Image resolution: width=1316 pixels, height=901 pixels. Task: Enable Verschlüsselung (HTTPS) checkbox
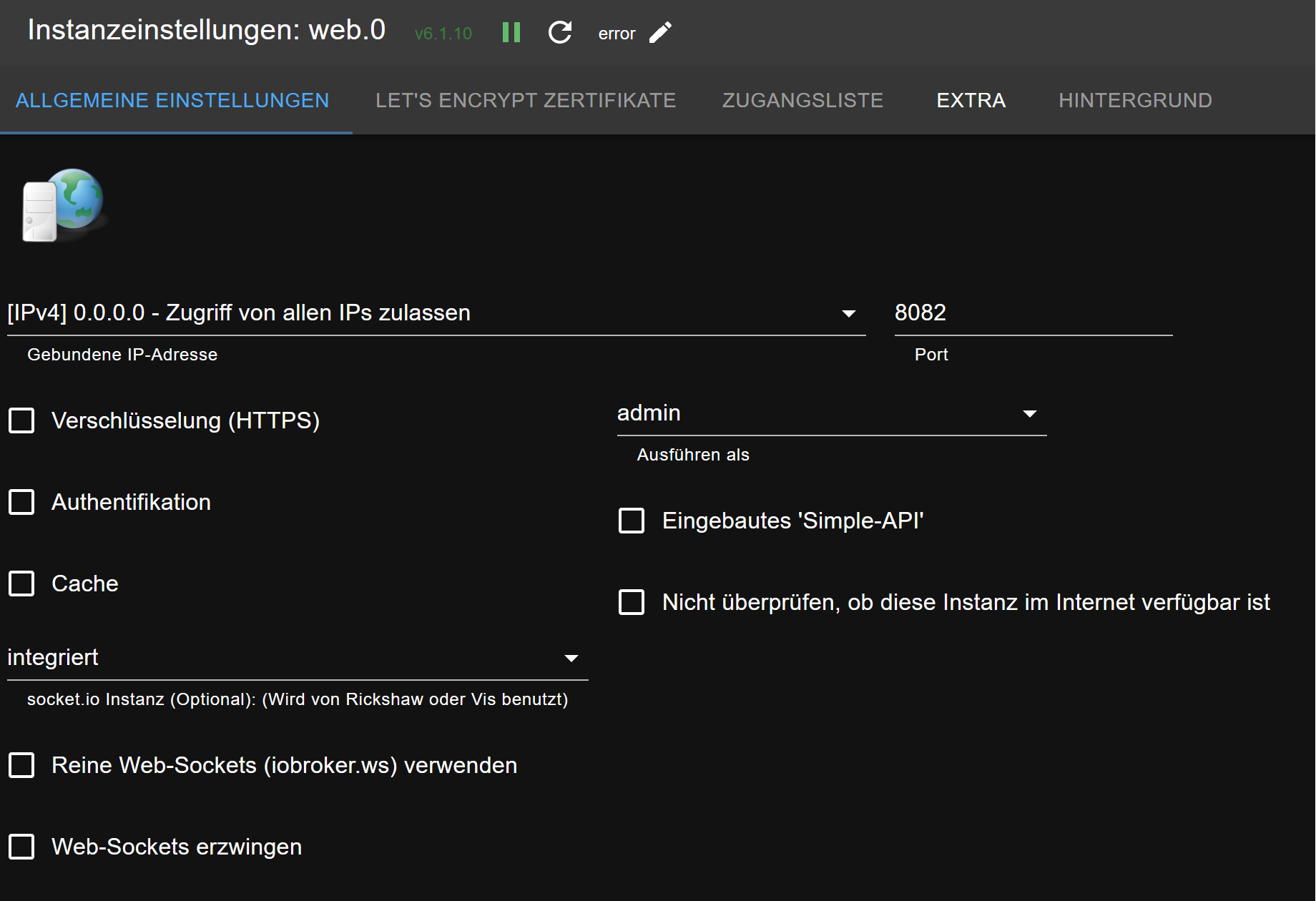[21, 420]
